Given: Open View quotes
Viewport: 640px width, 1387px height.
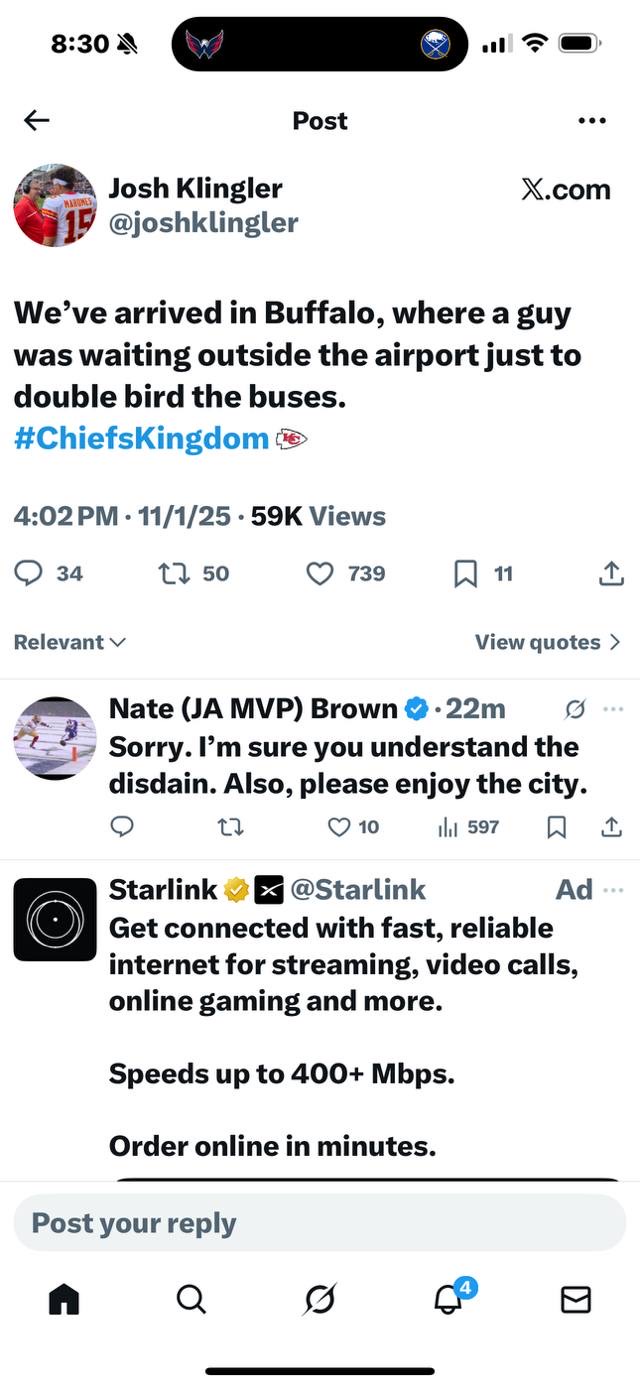Looking at the screenshot, I should click(548, 642).
